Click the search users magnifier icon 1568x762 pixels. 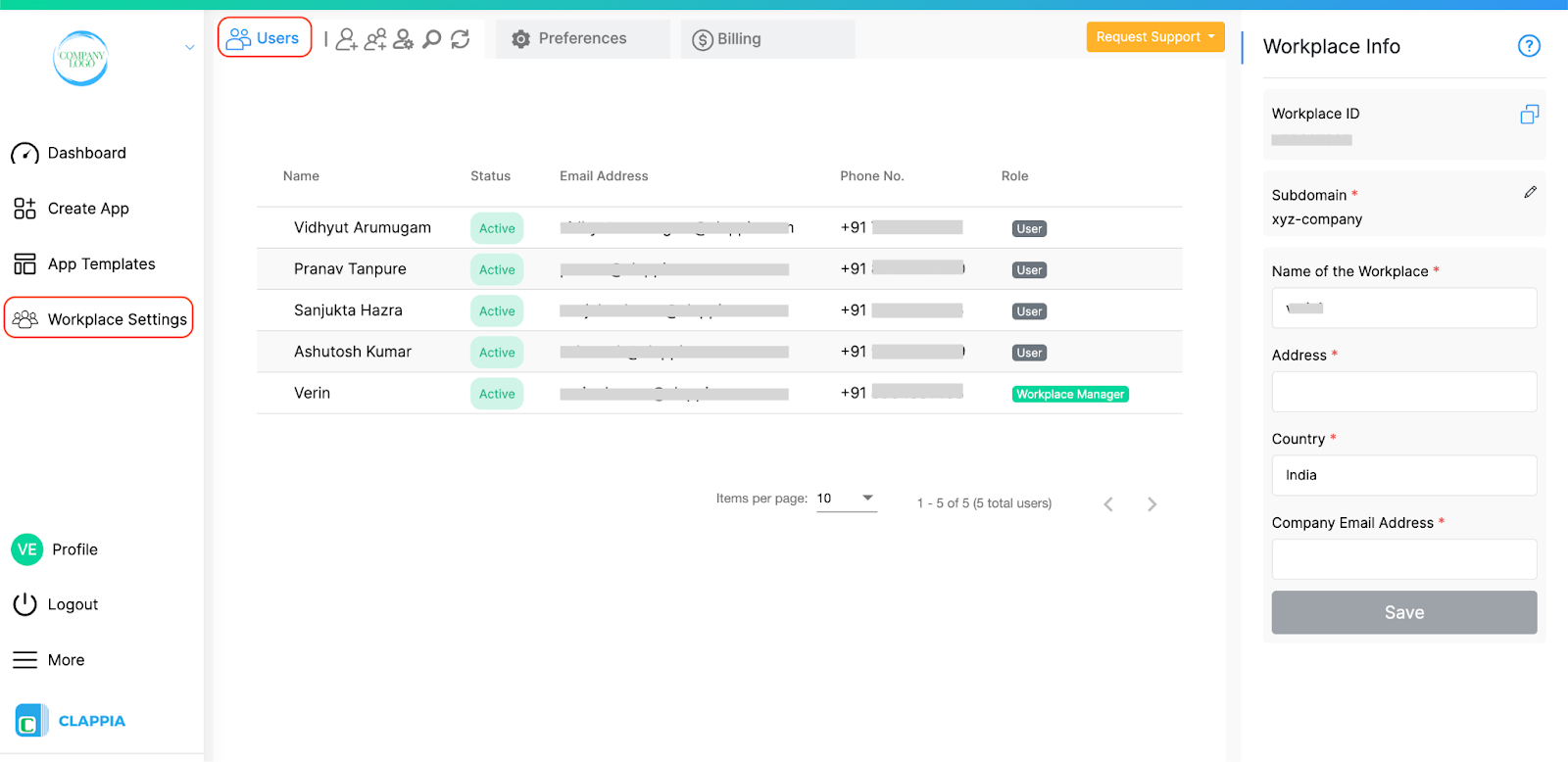[431, 39]
